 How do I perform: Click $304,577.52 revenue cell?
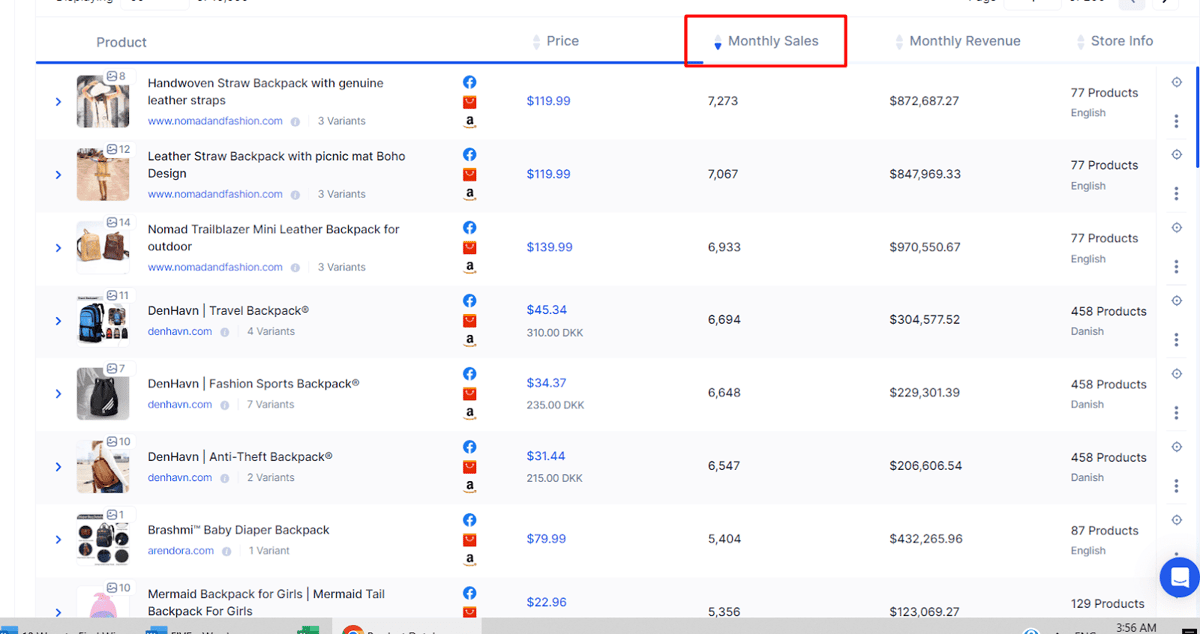(x=925, y=320)
